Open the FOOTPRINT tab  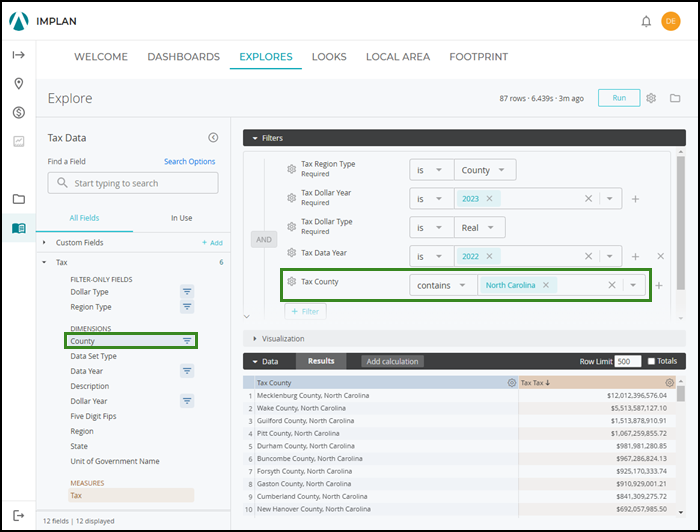[479, 57]
